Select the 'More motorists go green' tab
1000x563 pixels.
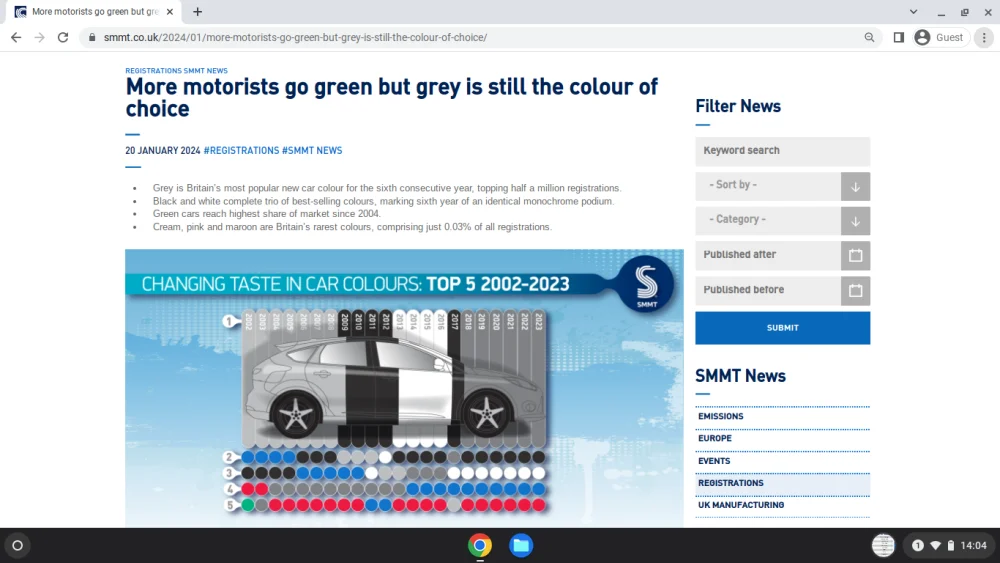click(x=94, y=11)
